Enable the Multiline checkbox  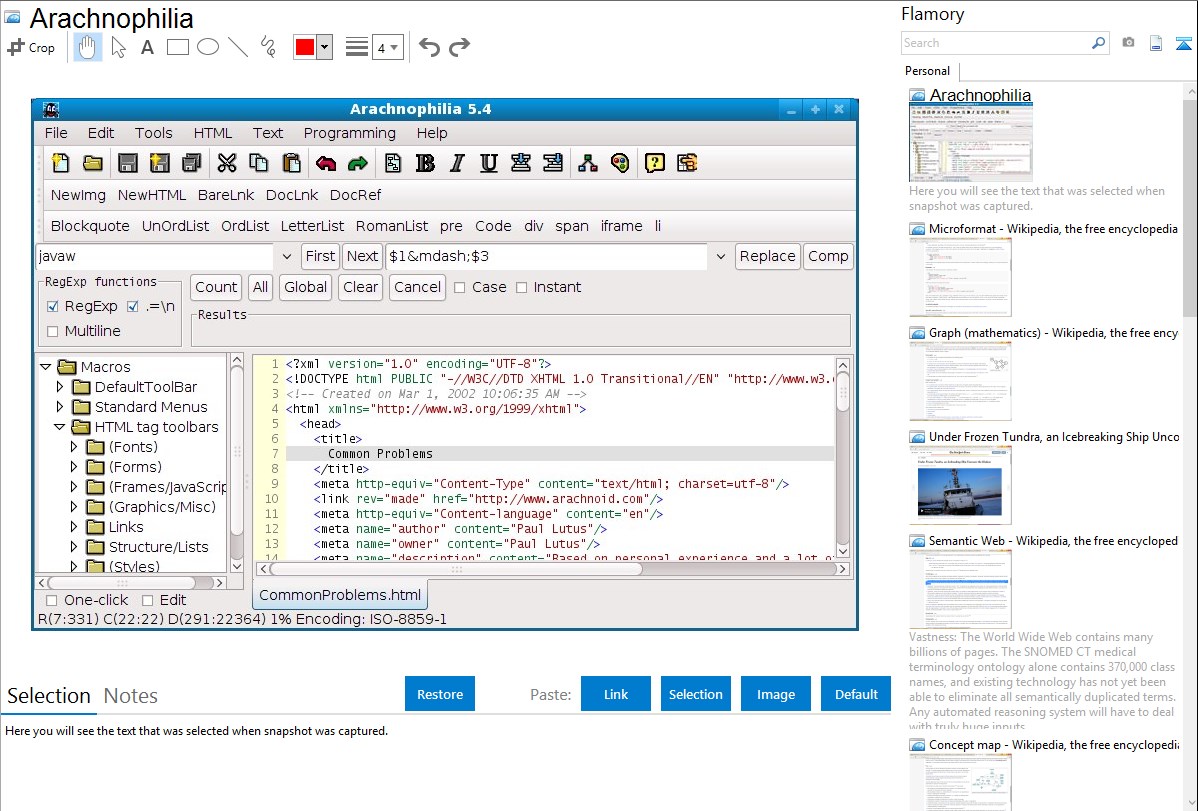(x=53, y=332)
